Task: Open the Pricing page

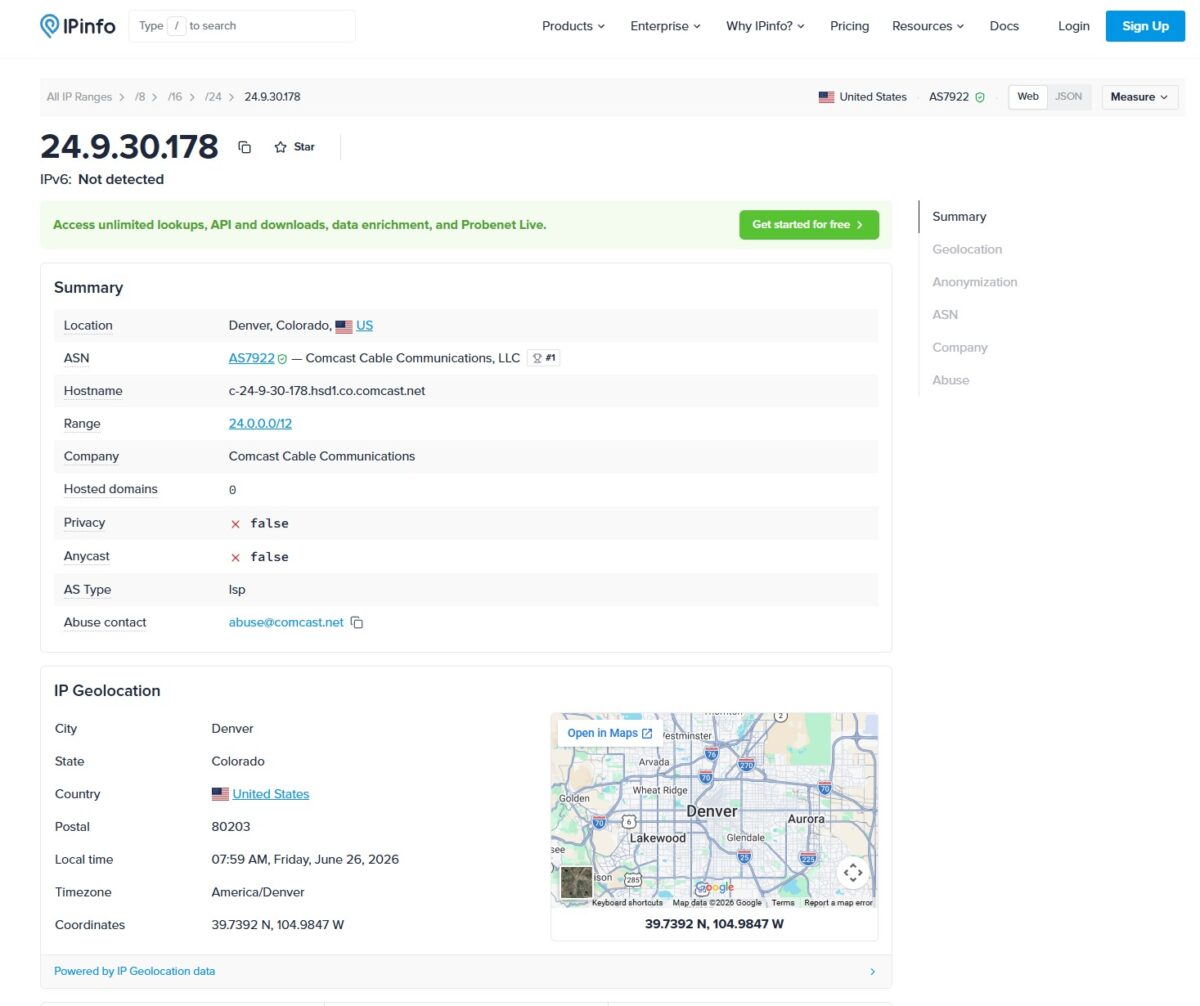Action: pos(849,26)
